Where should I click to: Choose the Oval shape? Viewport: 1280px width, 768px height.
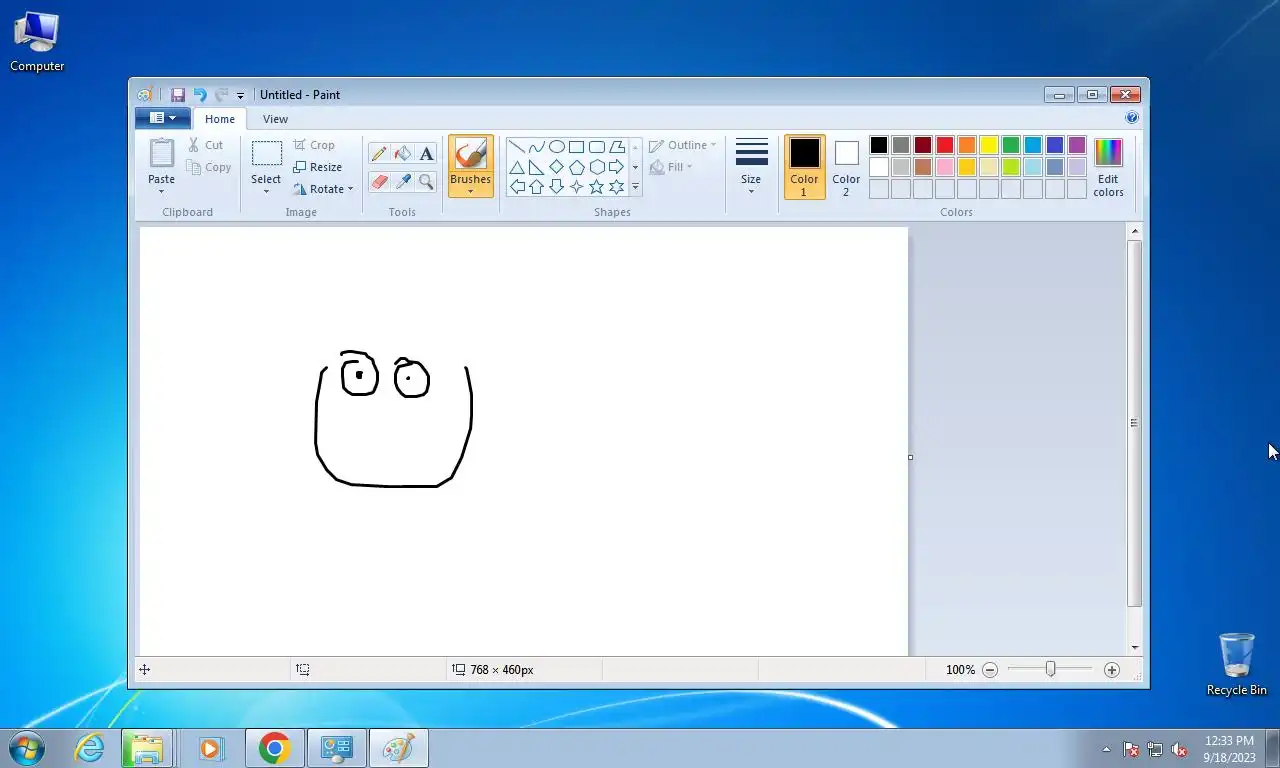(557, 147)
